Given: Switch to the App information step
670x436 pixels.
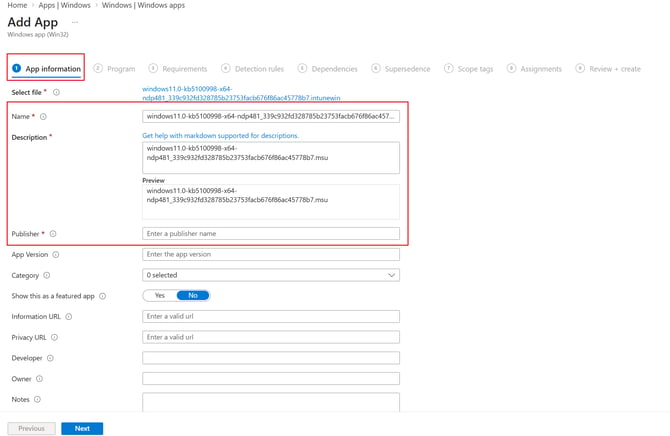Looking at the screenshot, I should pyautogui.click(x=47, y=68).
